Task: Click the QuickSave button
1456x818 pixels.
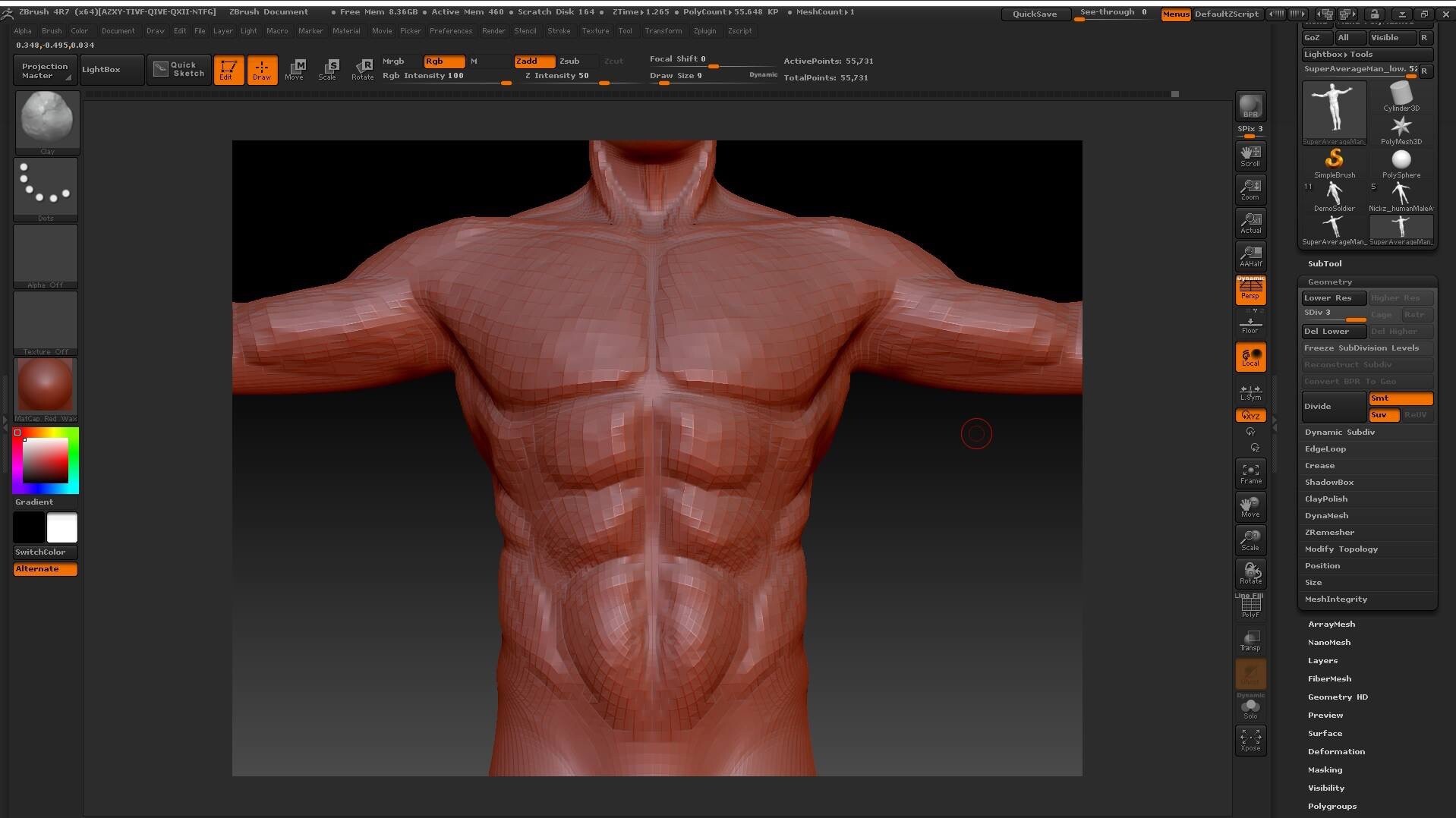Action: [1034, 14]
